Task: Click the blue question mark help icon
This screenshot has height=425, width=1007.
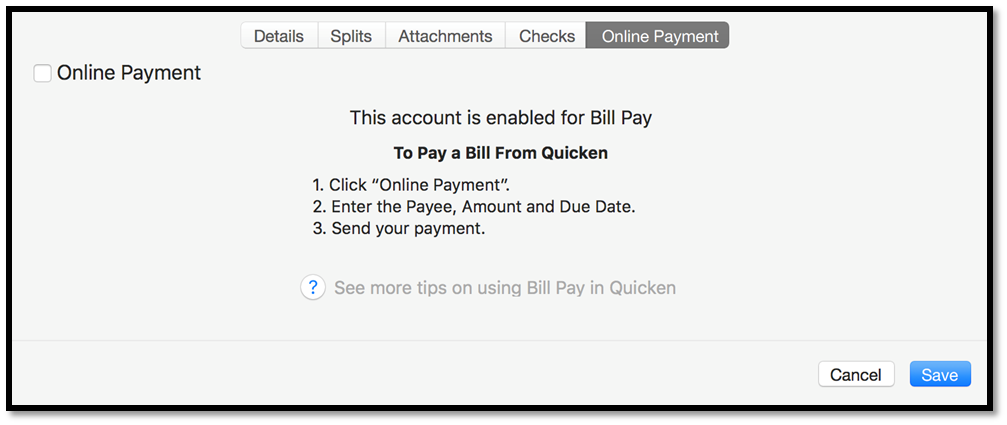Action: click(313, 287)
